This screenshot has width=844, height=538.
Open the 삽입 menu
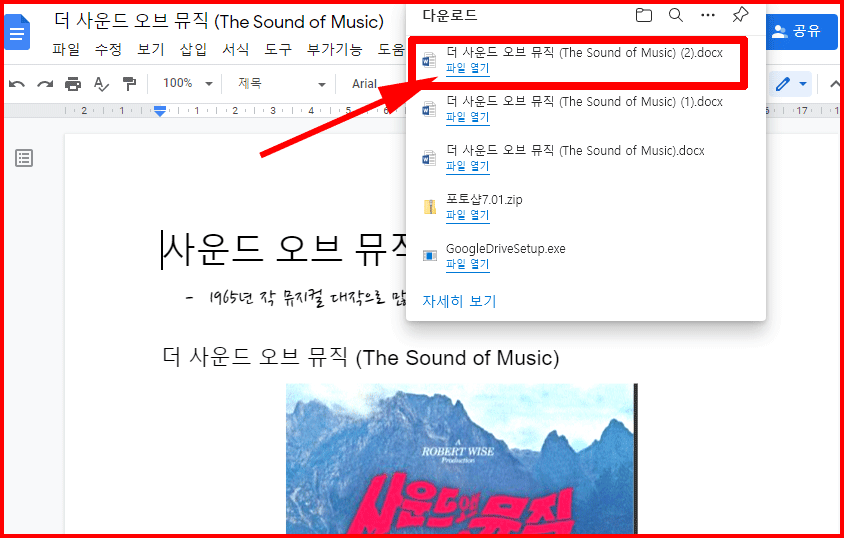pyautogui.click(x=193, y=49)
